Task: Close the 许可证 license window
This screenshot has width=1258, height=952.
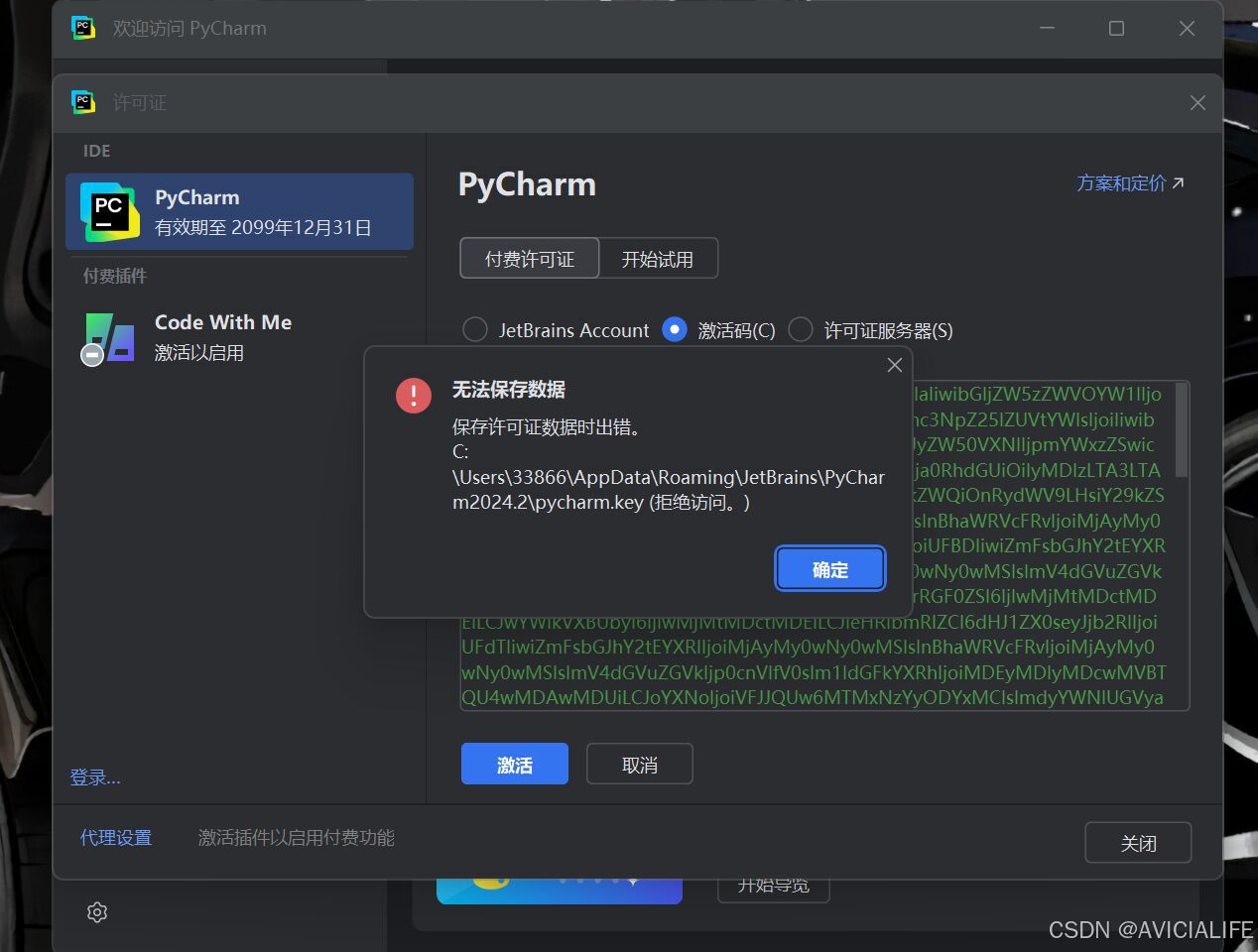Action: (x=1197, y=103)
